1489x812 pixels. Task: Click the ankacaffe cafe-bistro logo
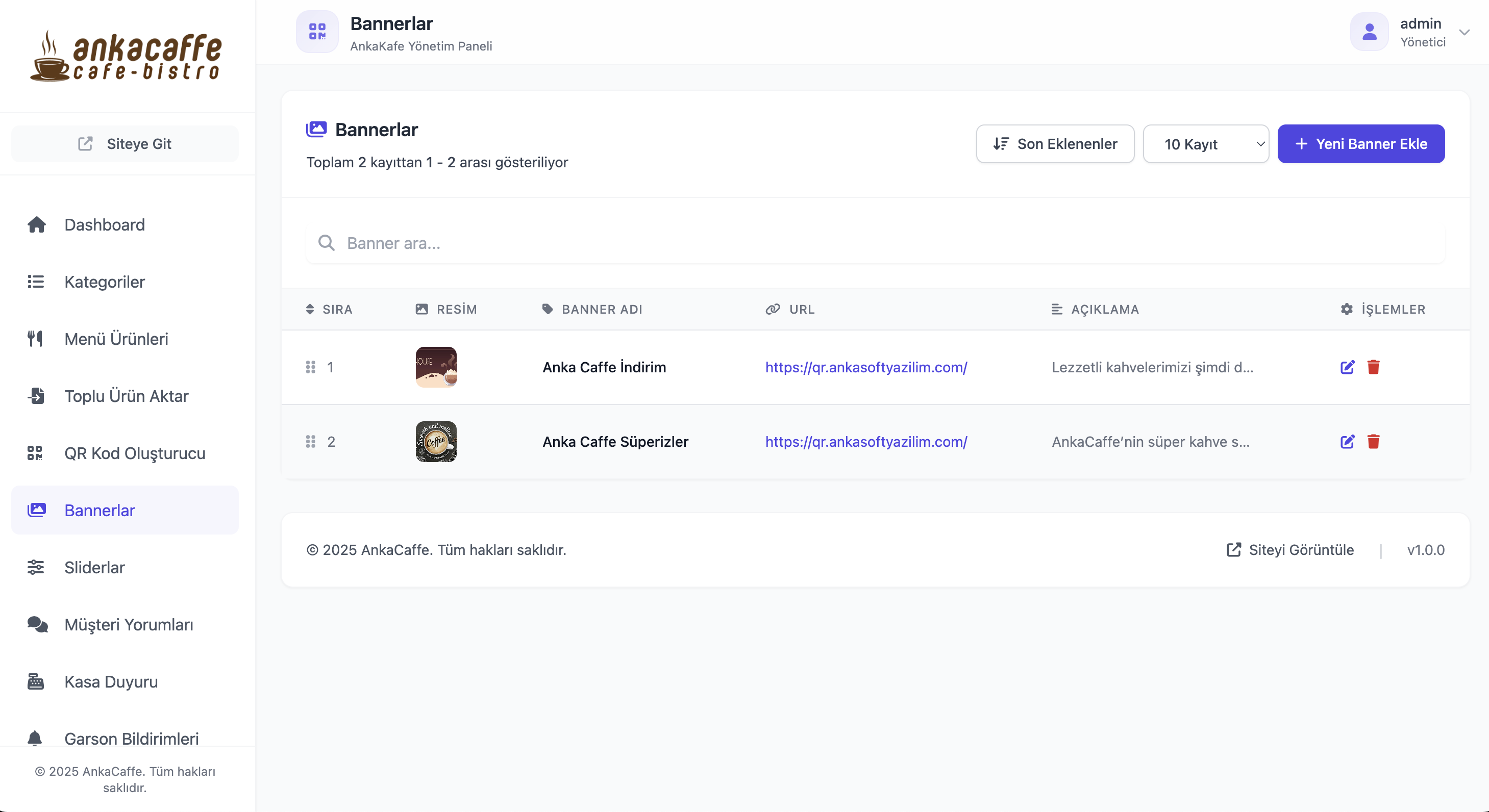(x=126, y=56)
